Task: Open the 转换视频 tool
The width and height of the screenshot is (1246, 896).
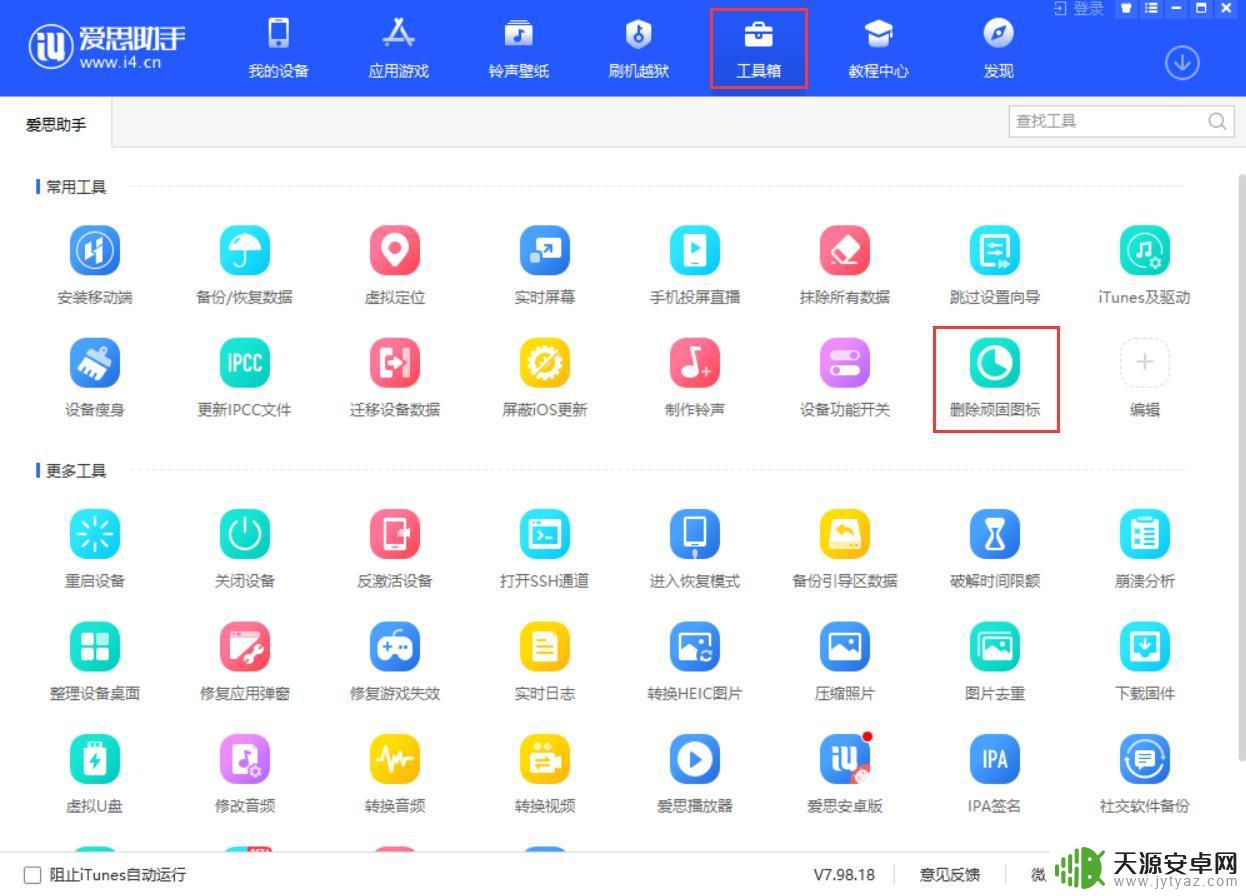Action: click(x=545, y=759)
